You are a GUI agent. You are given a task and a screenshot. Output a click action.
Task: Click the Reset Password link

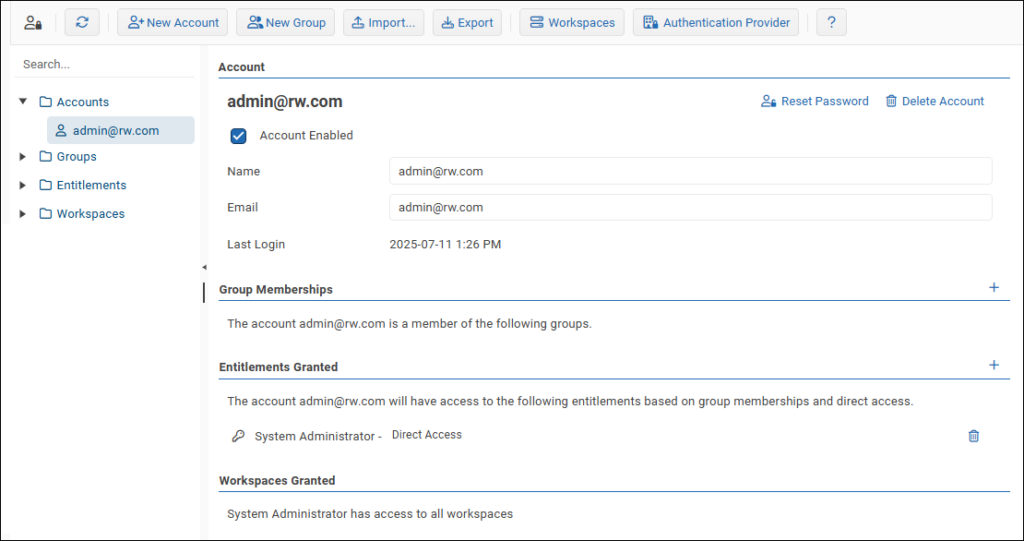(815, 101)
